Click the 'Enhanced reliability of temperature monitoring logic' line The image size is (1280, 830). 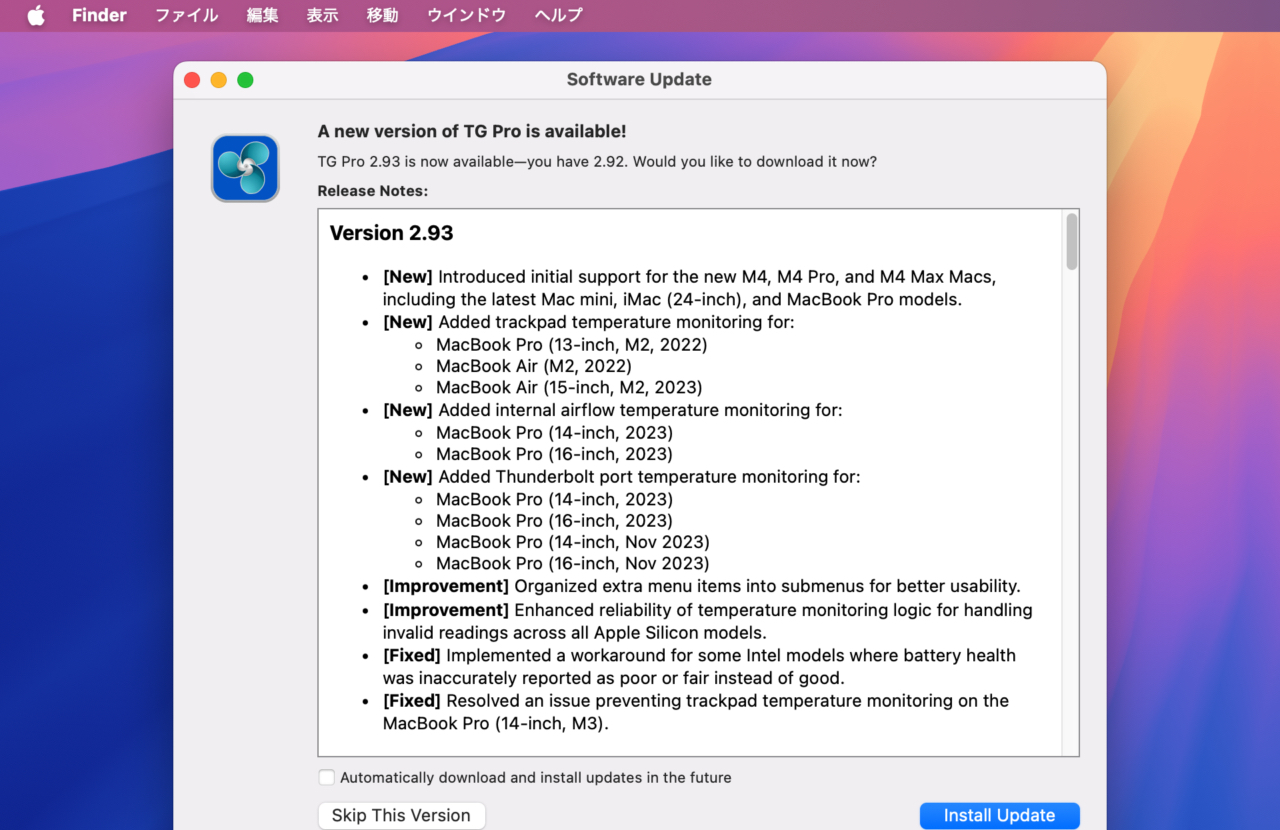tap(708, 621)
